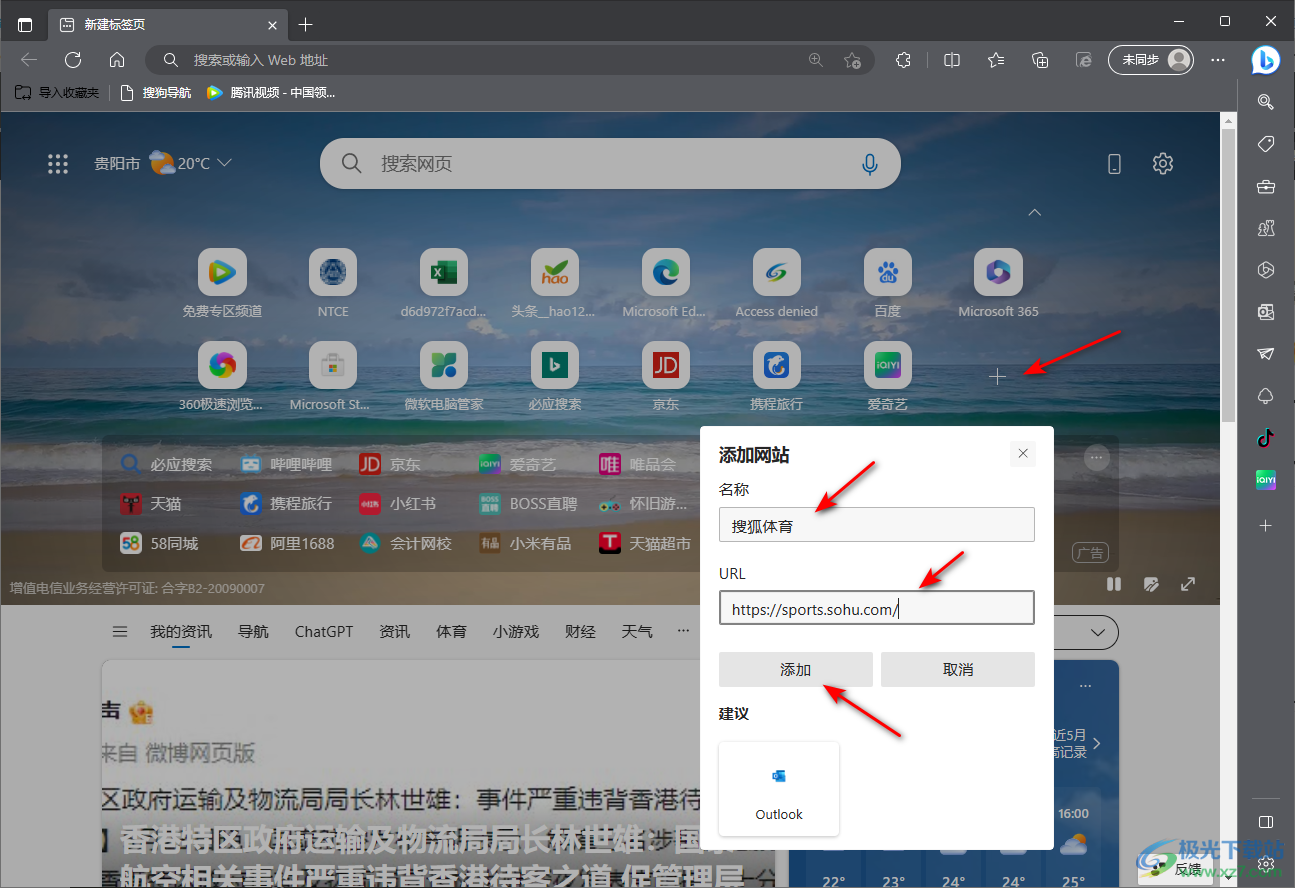
Task: Open the news feed hamburger menu
Action: (x=120, y=631)
